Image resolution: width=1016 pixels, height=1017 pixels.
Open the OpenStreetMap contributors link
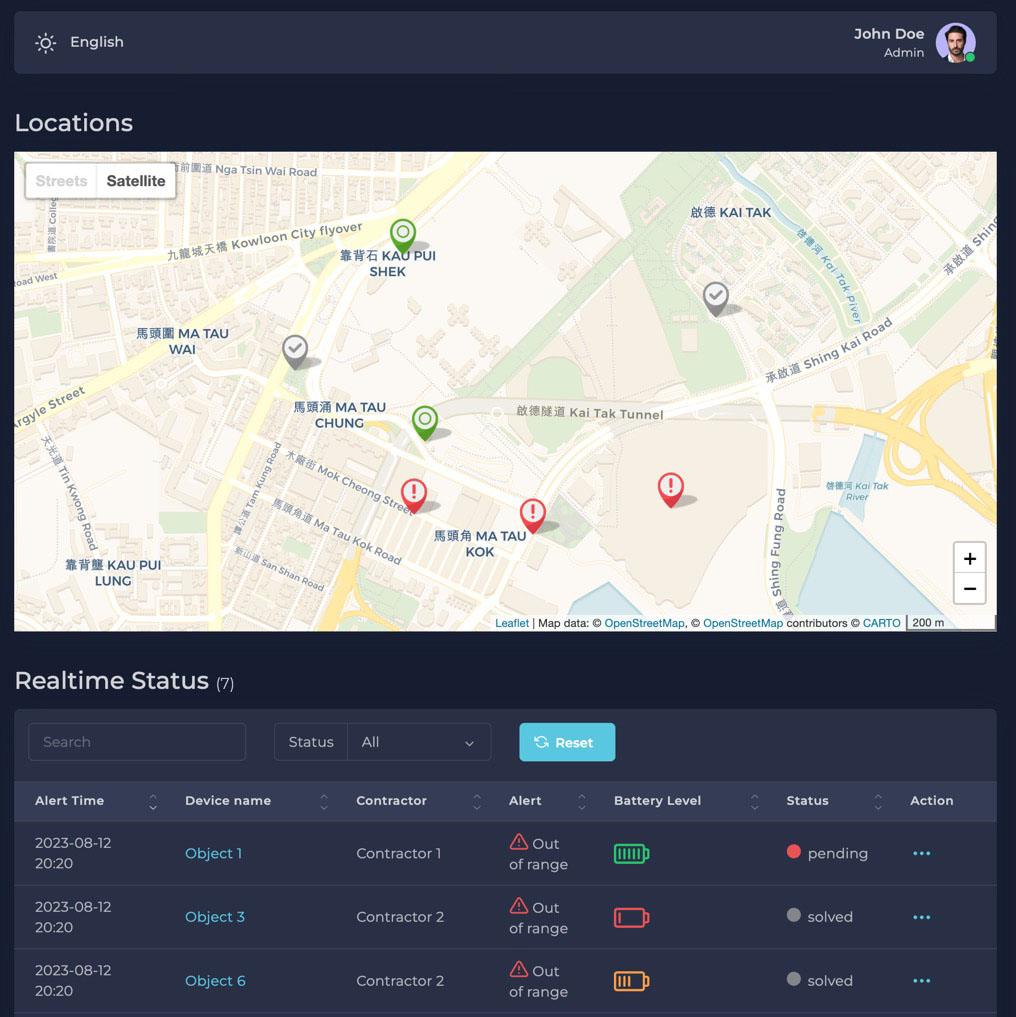point(743,623)
